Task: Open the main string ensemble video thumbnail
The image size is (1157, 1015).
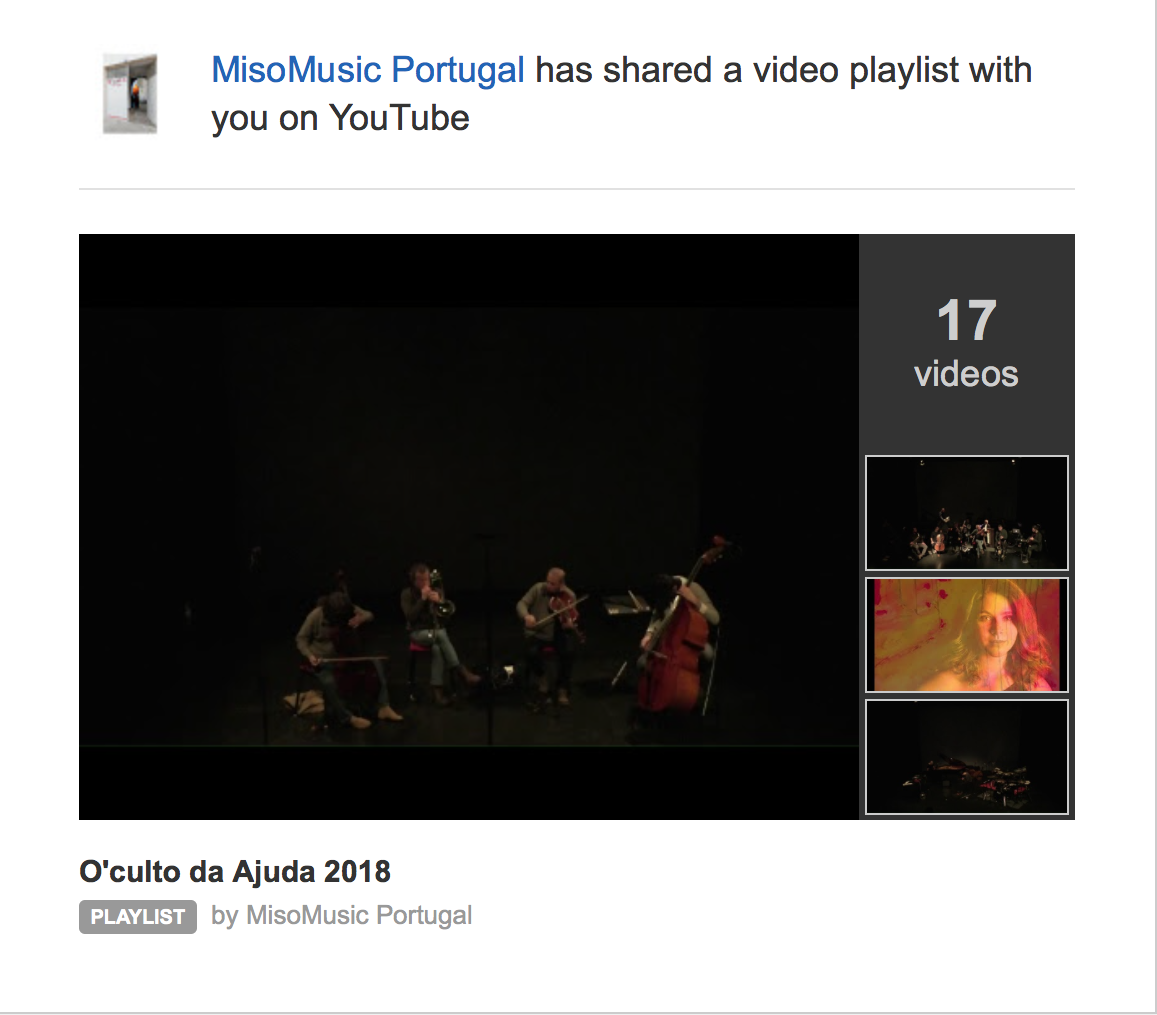Action: (x=469, y=527)
